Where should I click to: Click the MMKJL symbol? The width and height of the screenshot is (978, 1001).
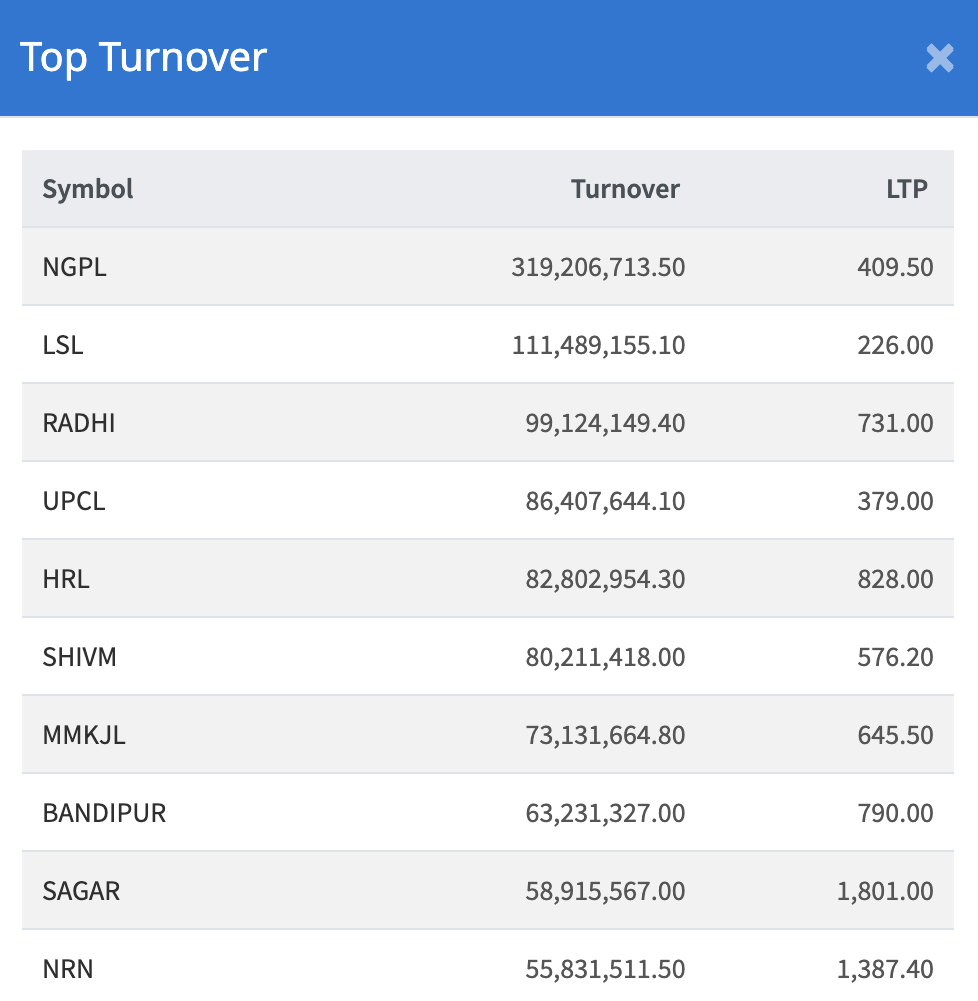[x=84, y=735]
